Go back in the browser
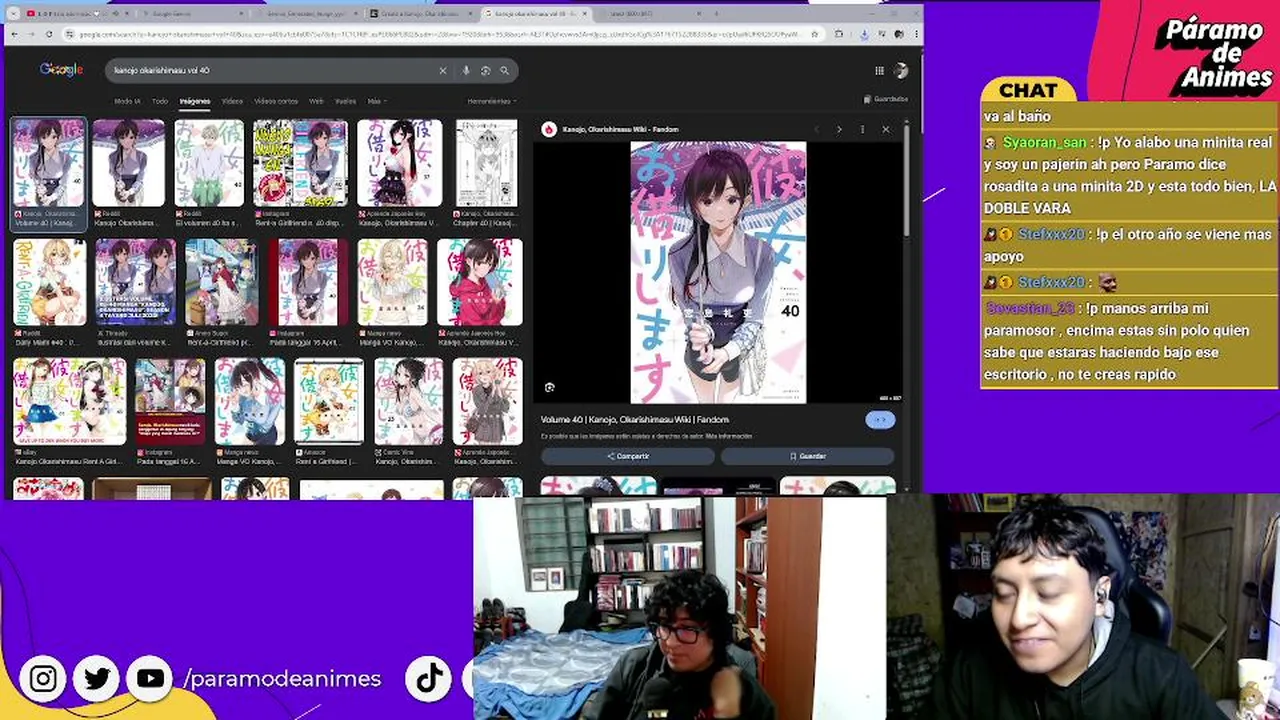The image size is (1280, 720). pyautogui.click(x=14, y=34)
